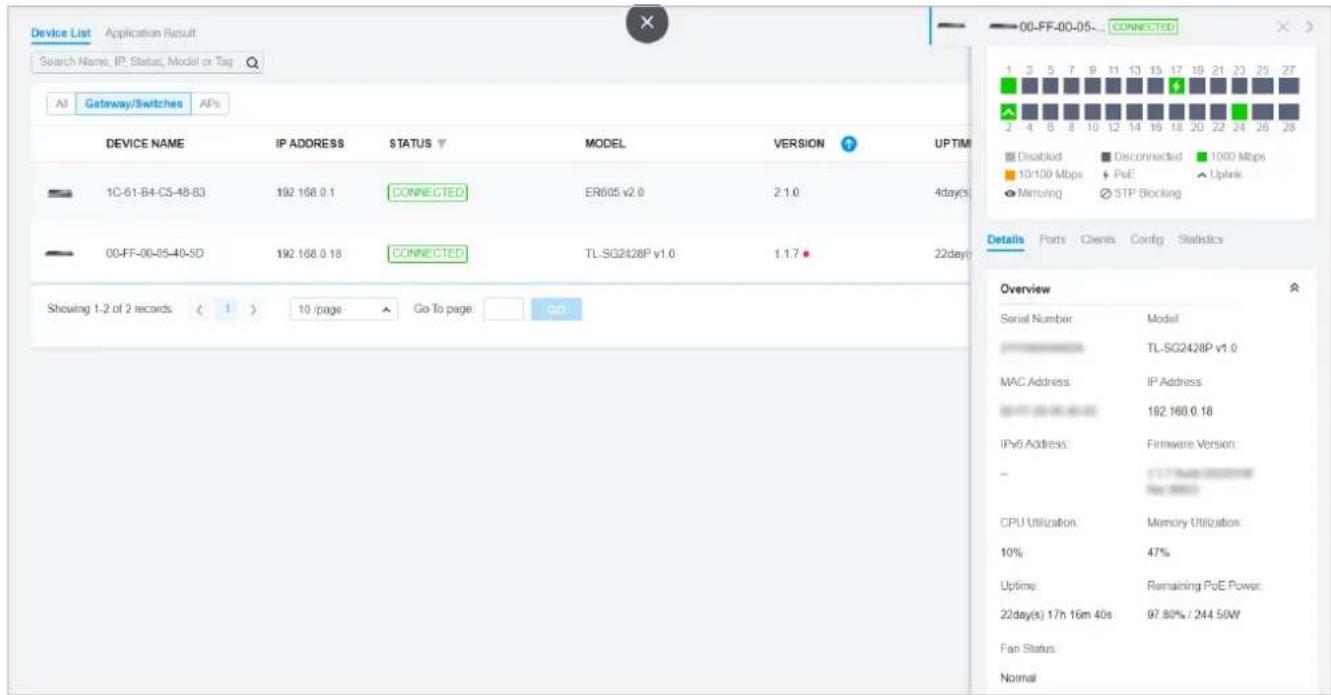Click CONNECTED badge for TL-SG2428P row

pos(426,254)
